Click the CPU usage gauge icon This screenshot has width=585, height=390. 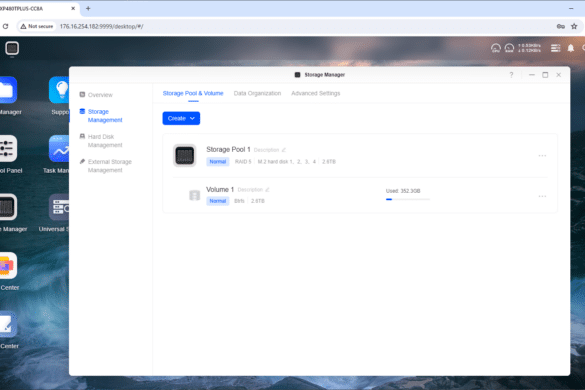(495, 48)
